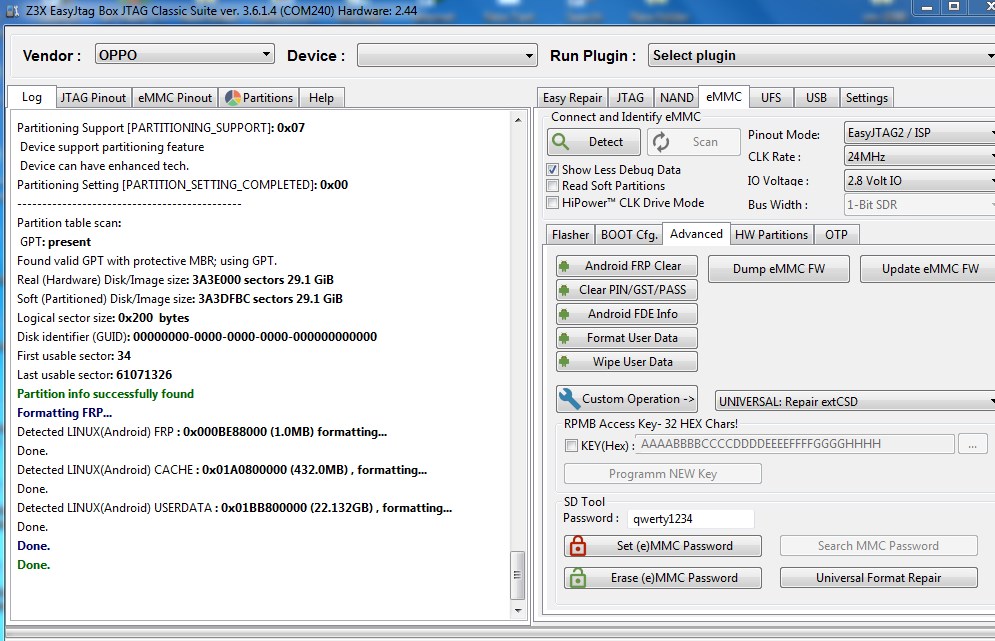Screen dimensions: 995x641
Task: Select the Log tab
Action: click(x=32, y=97)
